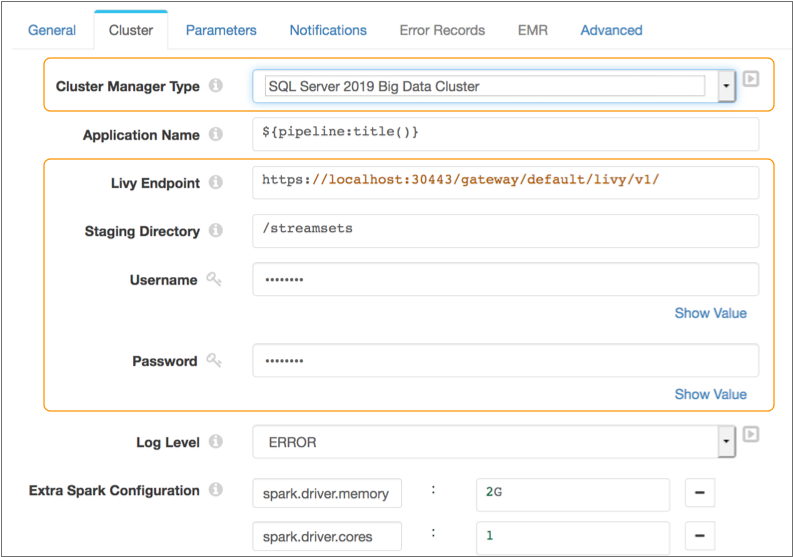Image resolution: width=793 pixels, height=557 pixels.
Task: Switch to the EMR tab
Action: tap(533, 30)
